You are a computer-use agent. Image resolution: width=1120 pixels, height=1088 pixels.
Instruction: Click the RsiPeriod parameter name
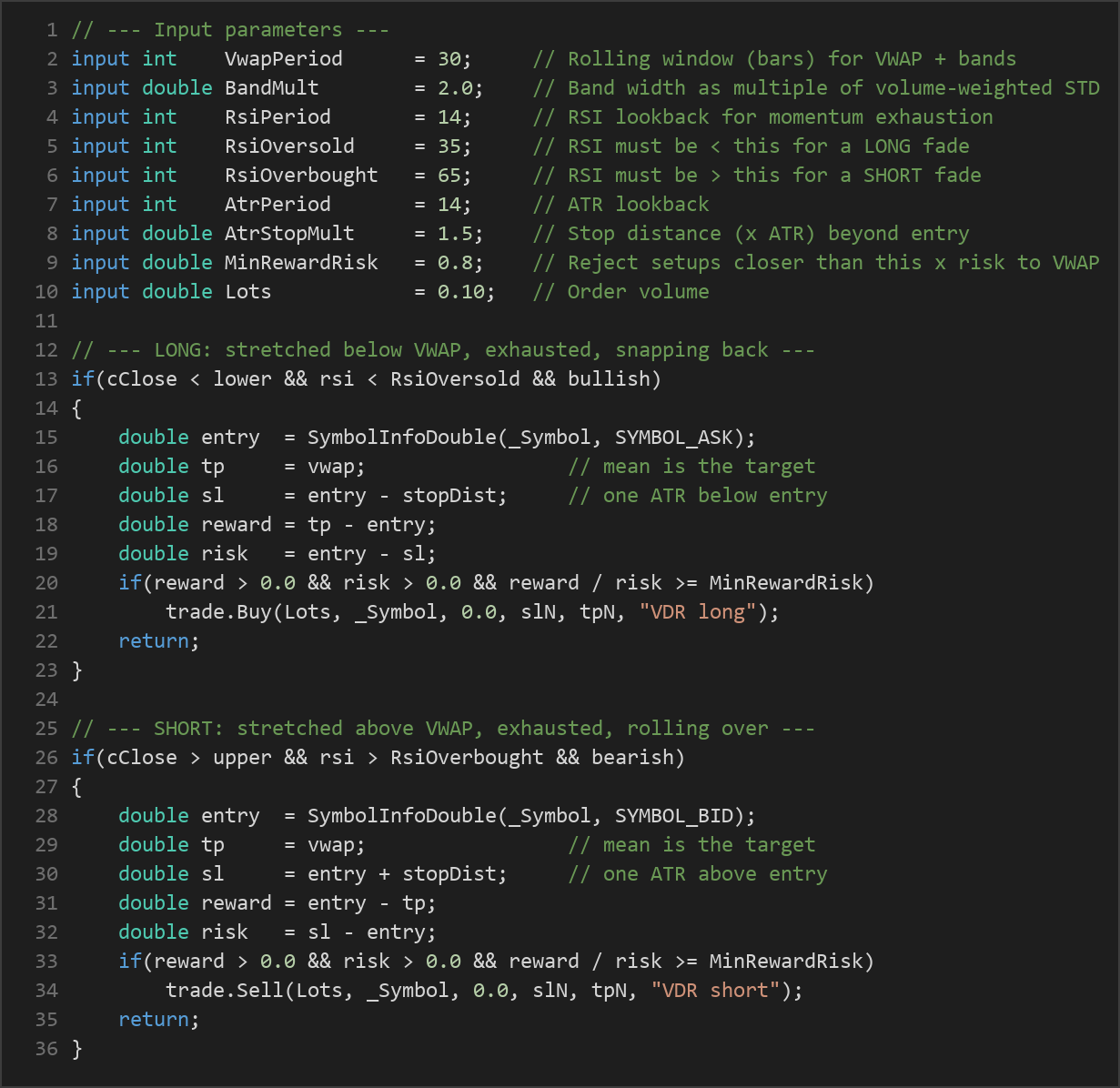click(x=277, y=117)
